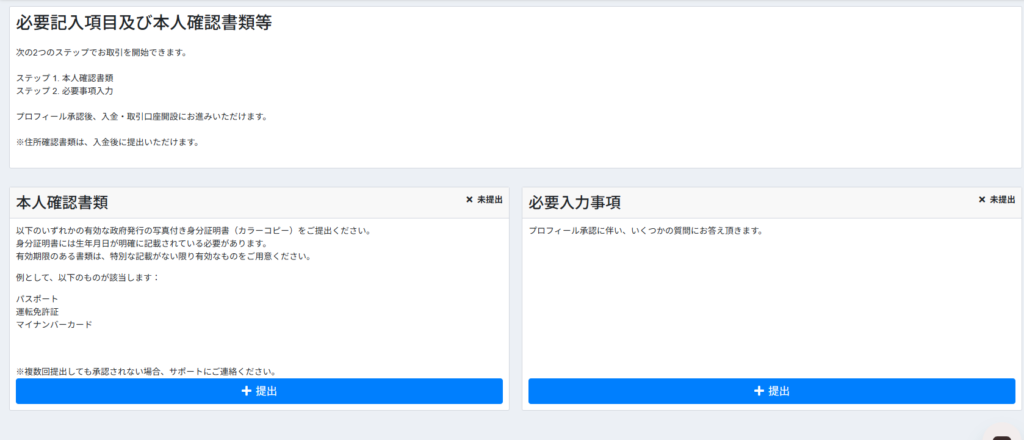Click the パスポート list entry
Viewport: 1024px width, 440px height.
click(x=37, y=299)
